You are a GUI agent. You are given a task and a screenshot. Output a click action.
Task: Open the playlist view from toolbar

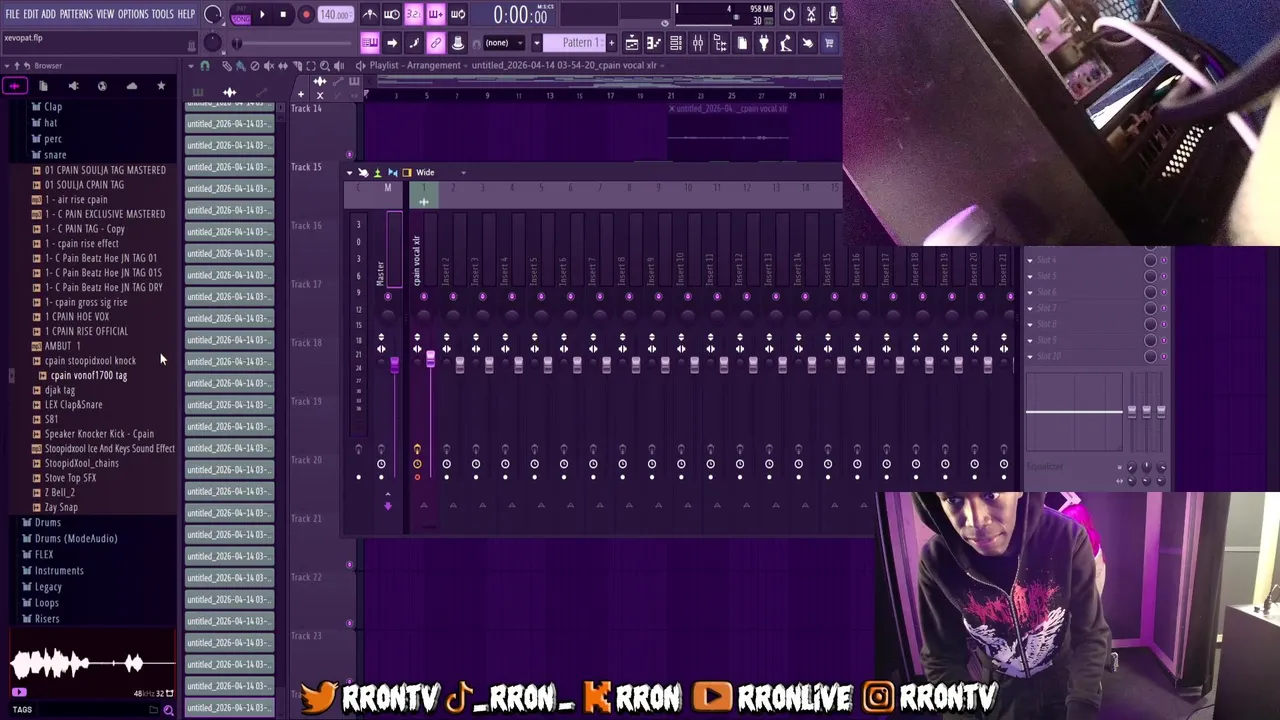pyautogui.click(x=632, y=43)
